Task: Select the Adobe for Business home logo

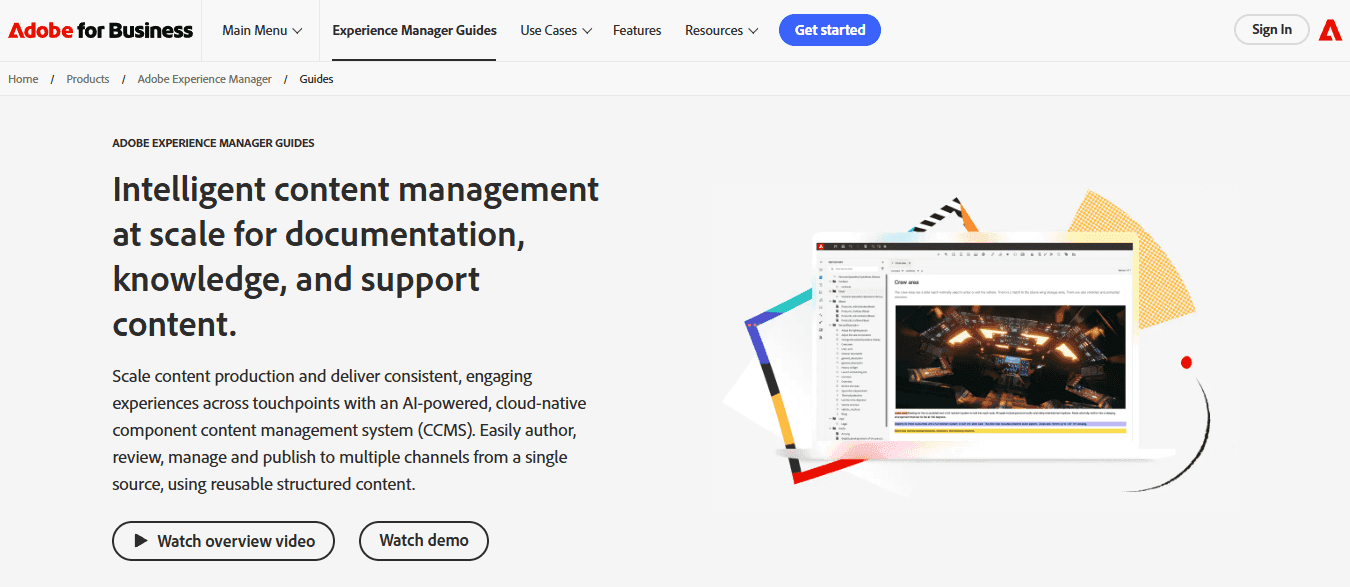Action: tap(100, 29)
